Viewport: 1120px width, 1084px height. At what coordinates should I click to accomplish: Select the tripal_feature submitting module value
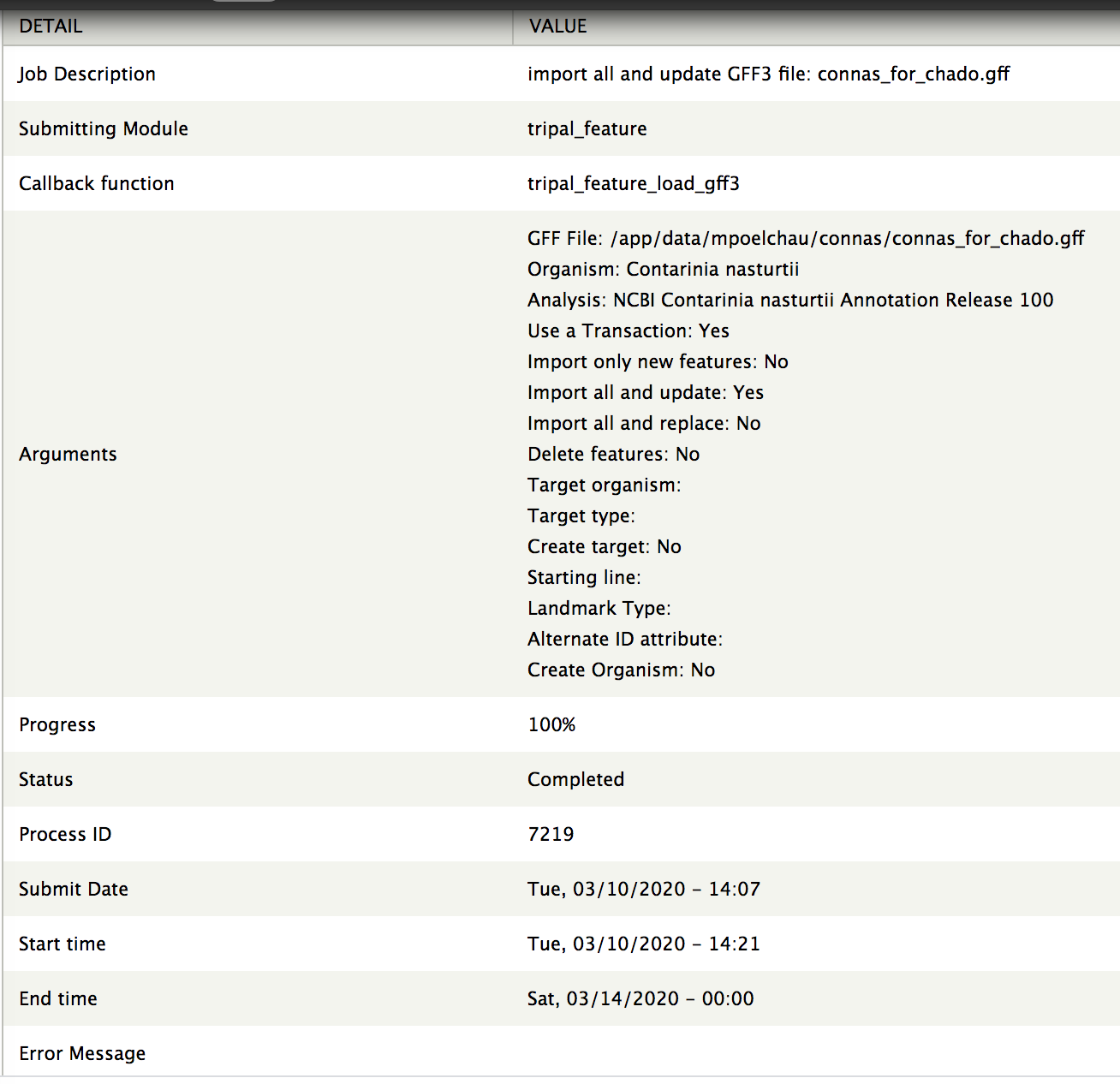(x=587, y=129)
